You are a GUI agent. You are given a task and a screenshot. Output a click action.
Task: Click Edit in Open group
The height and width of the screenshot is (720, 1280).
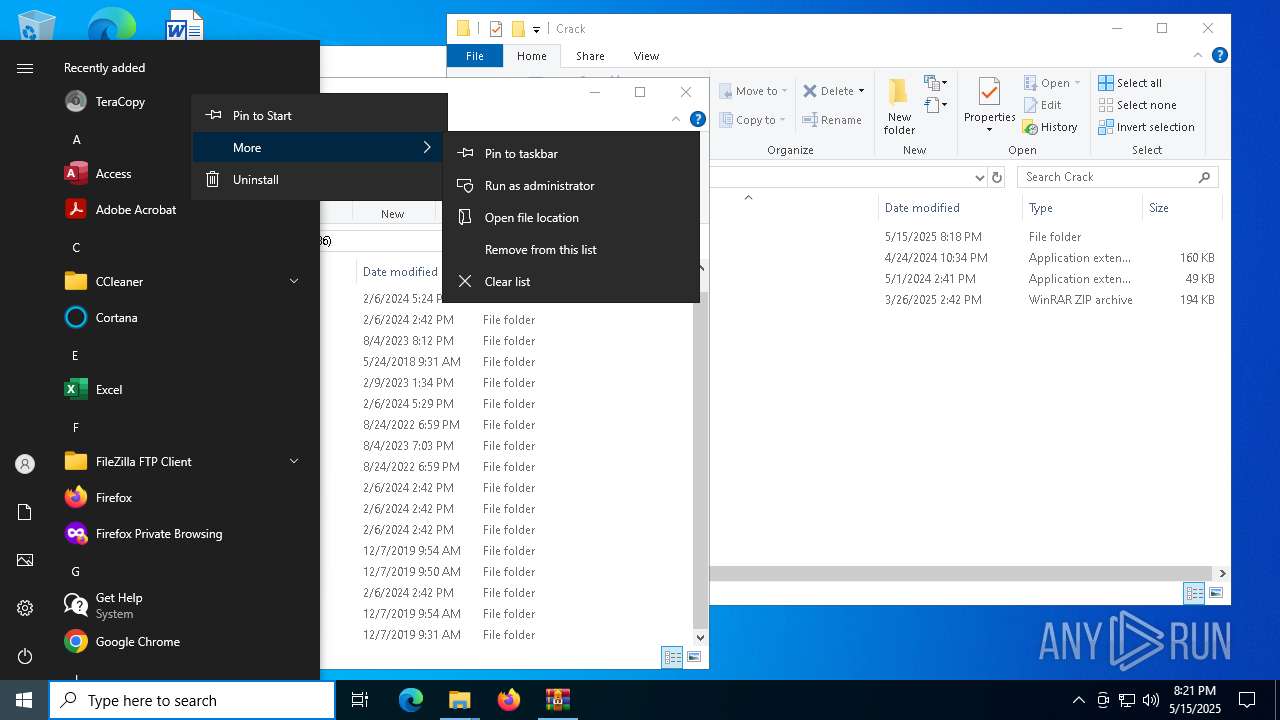point(1042,105)
